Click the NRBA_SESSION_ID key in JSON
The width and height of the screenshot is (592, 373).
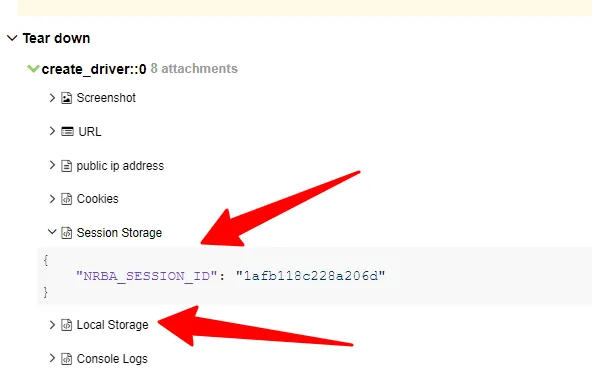click(147, 276)
